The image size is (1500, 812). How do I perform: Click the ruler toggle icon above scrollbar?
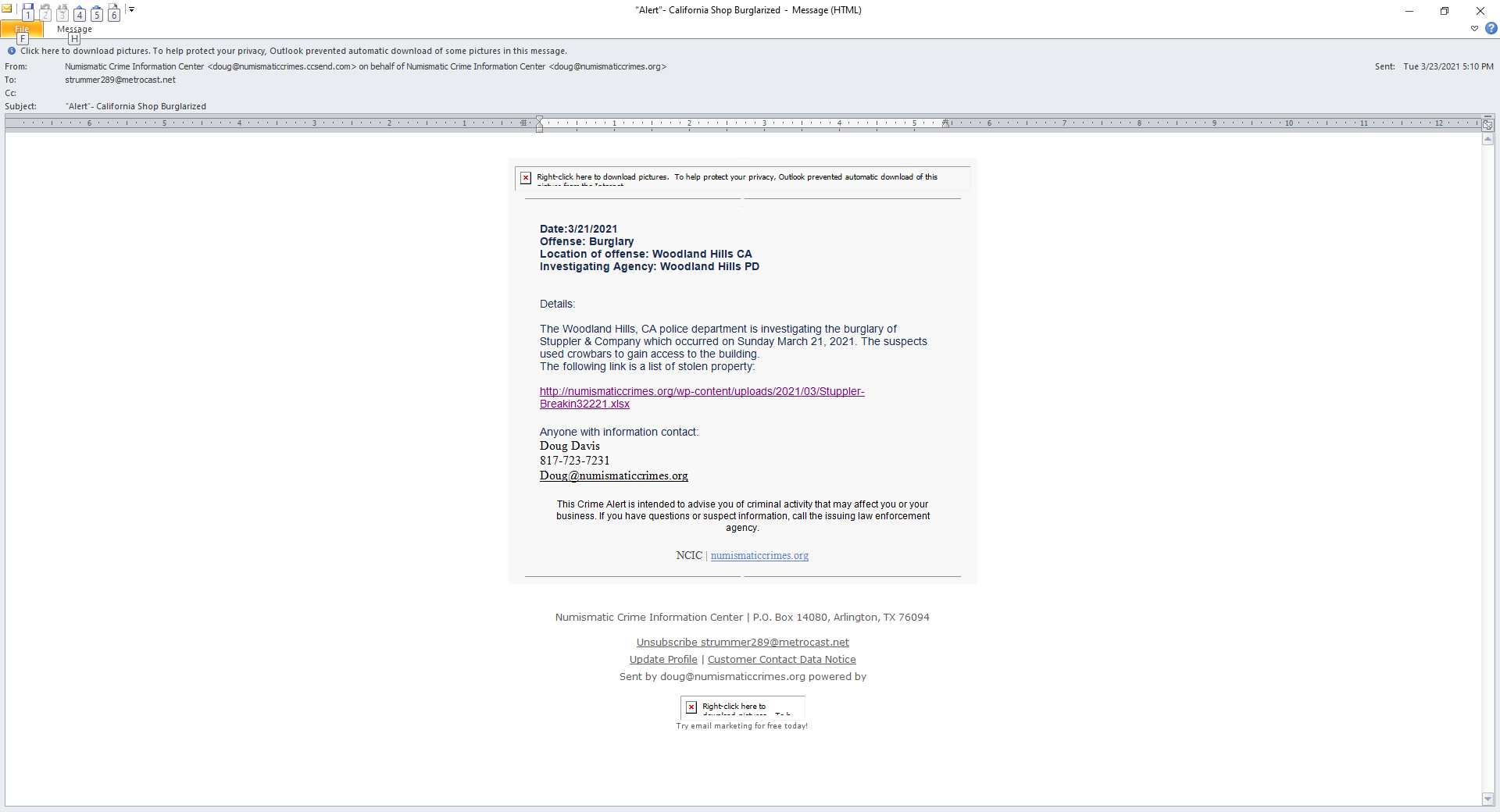click(x=1487, y=125)
